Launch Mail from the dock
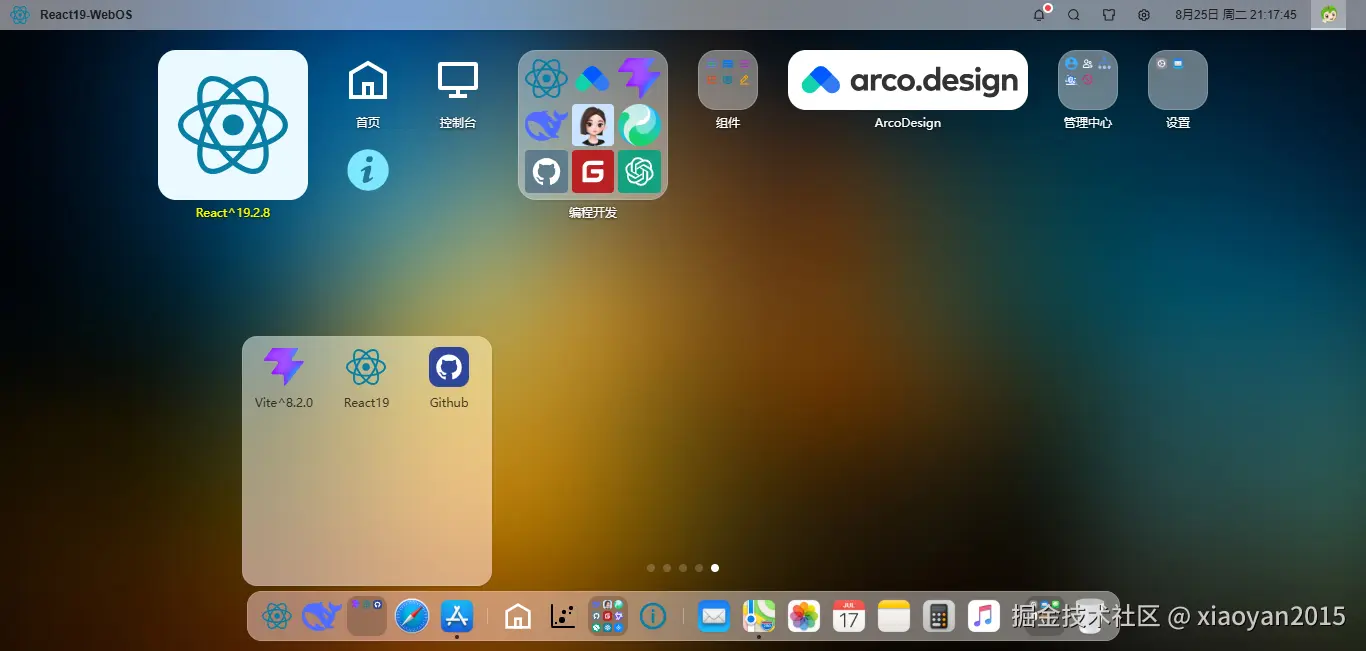 coord(714,616)
